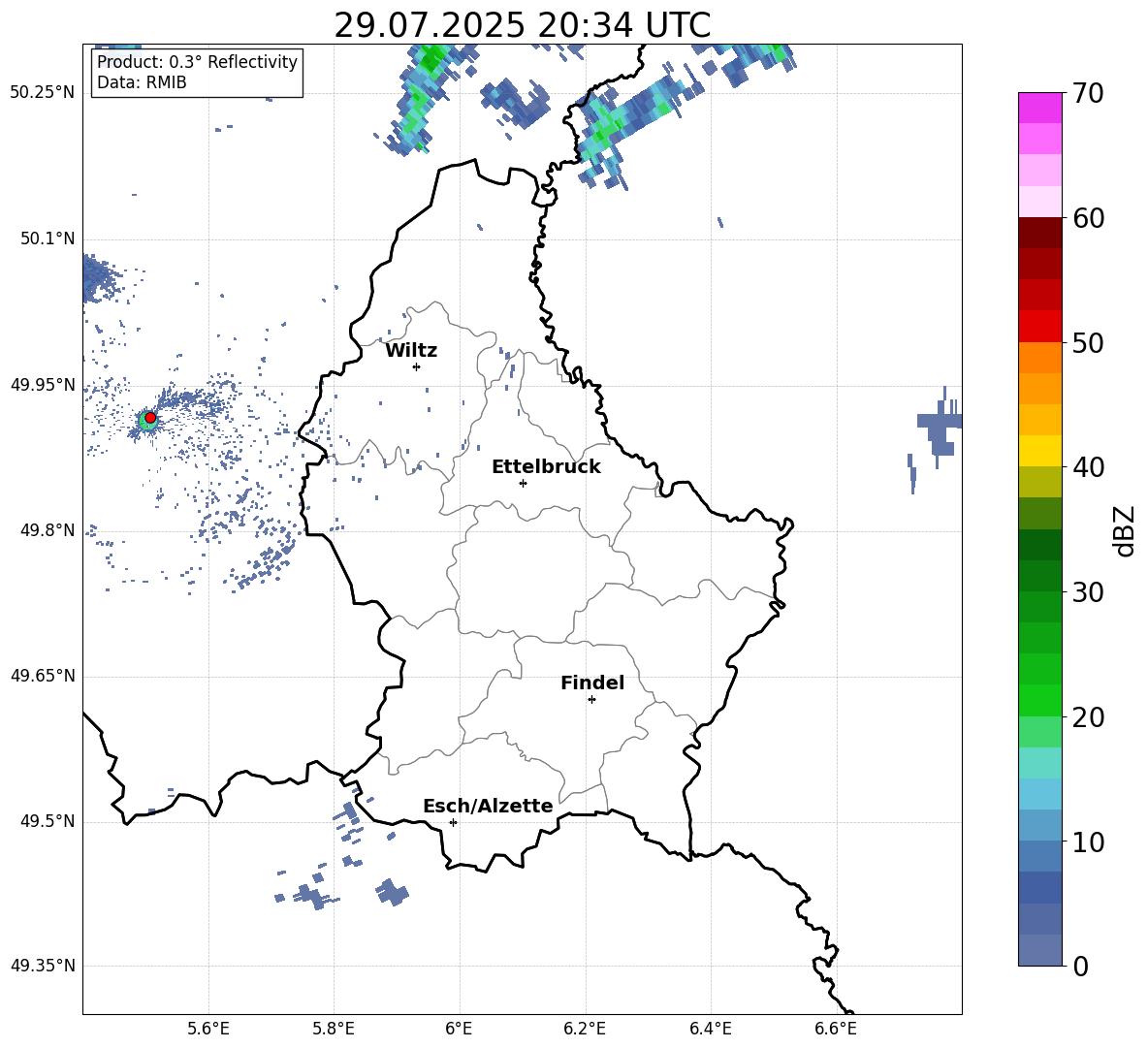The width and height of the screenshot is (1148, 1048).
Task: Click the Wiltz station cross marker
Action: [417, 366]
